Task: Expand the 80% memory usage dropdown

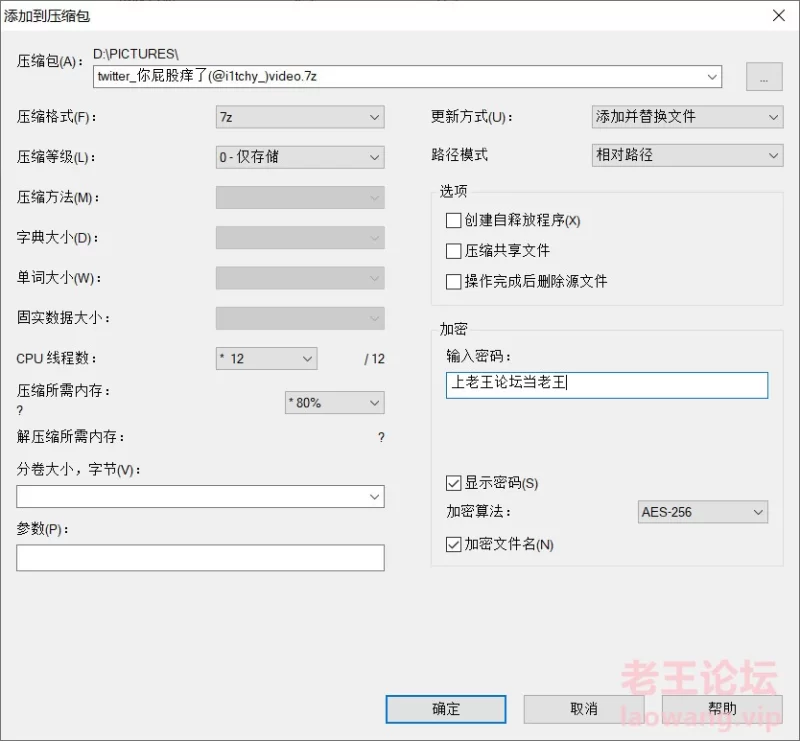Action: click(335, 403)
